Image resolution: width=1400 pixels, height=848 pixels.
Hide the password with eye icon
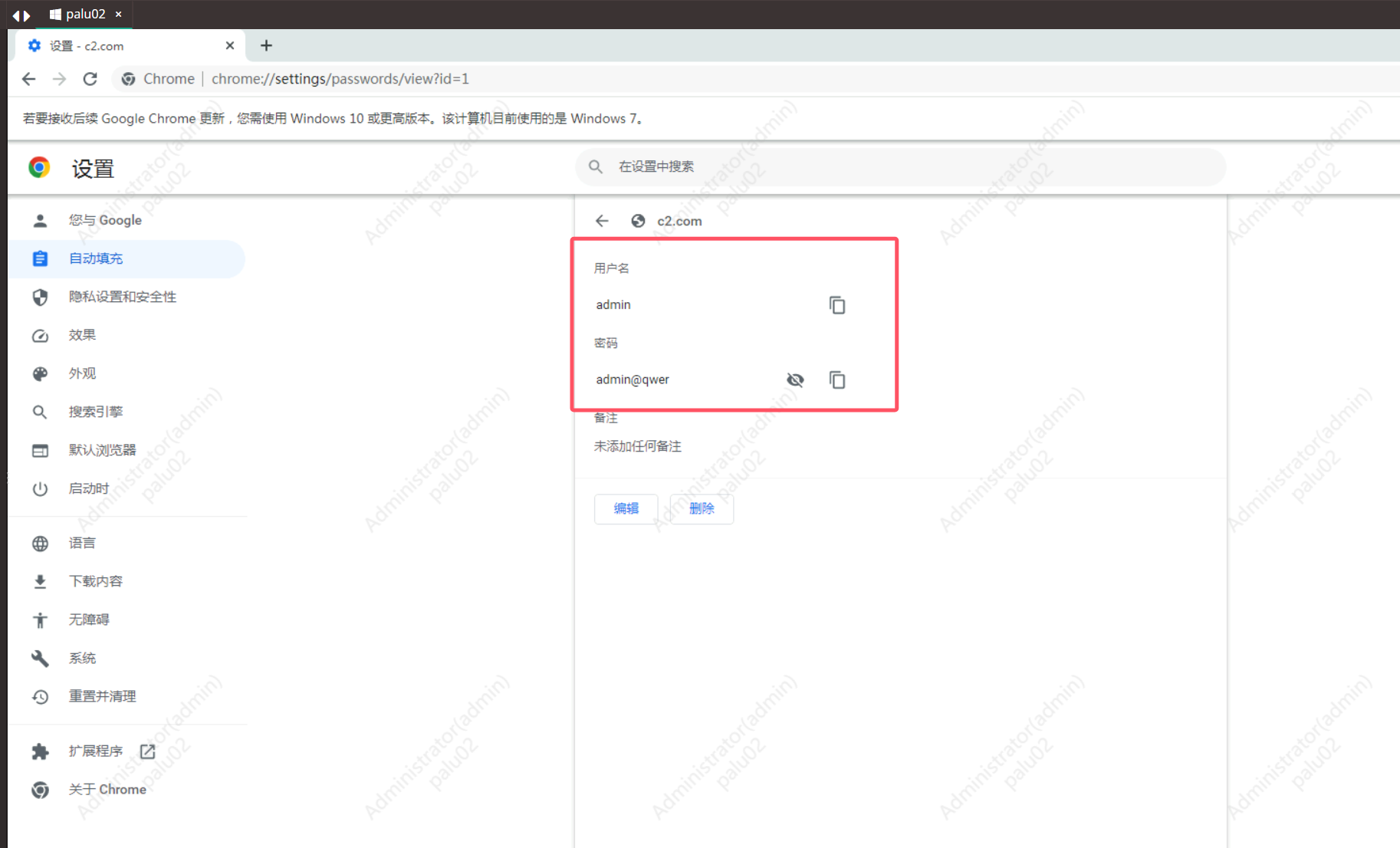click(795, 380)
